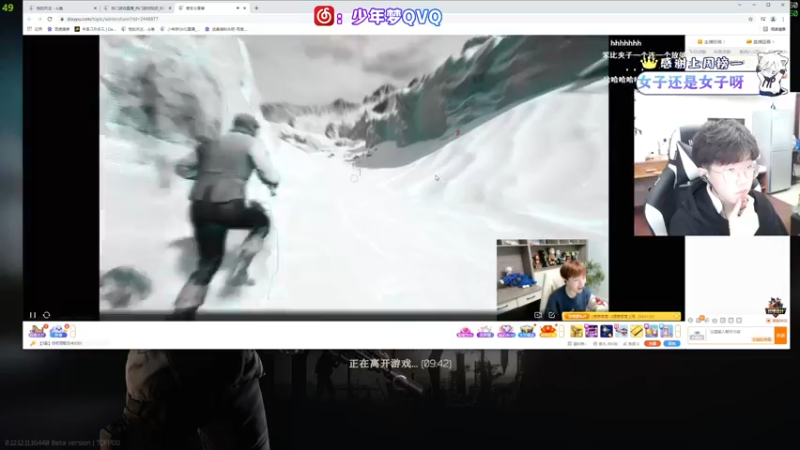Send the purple gift item
This screenshot has width=800, height=450.
pos(591,332)
